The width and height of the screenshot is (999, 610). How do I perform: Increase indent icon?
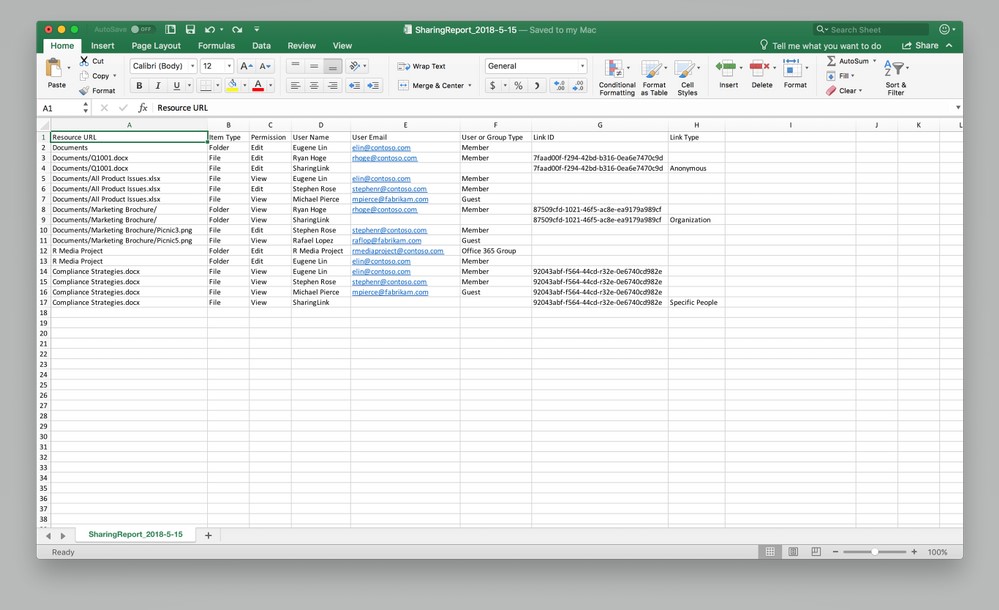click(373, 85)
